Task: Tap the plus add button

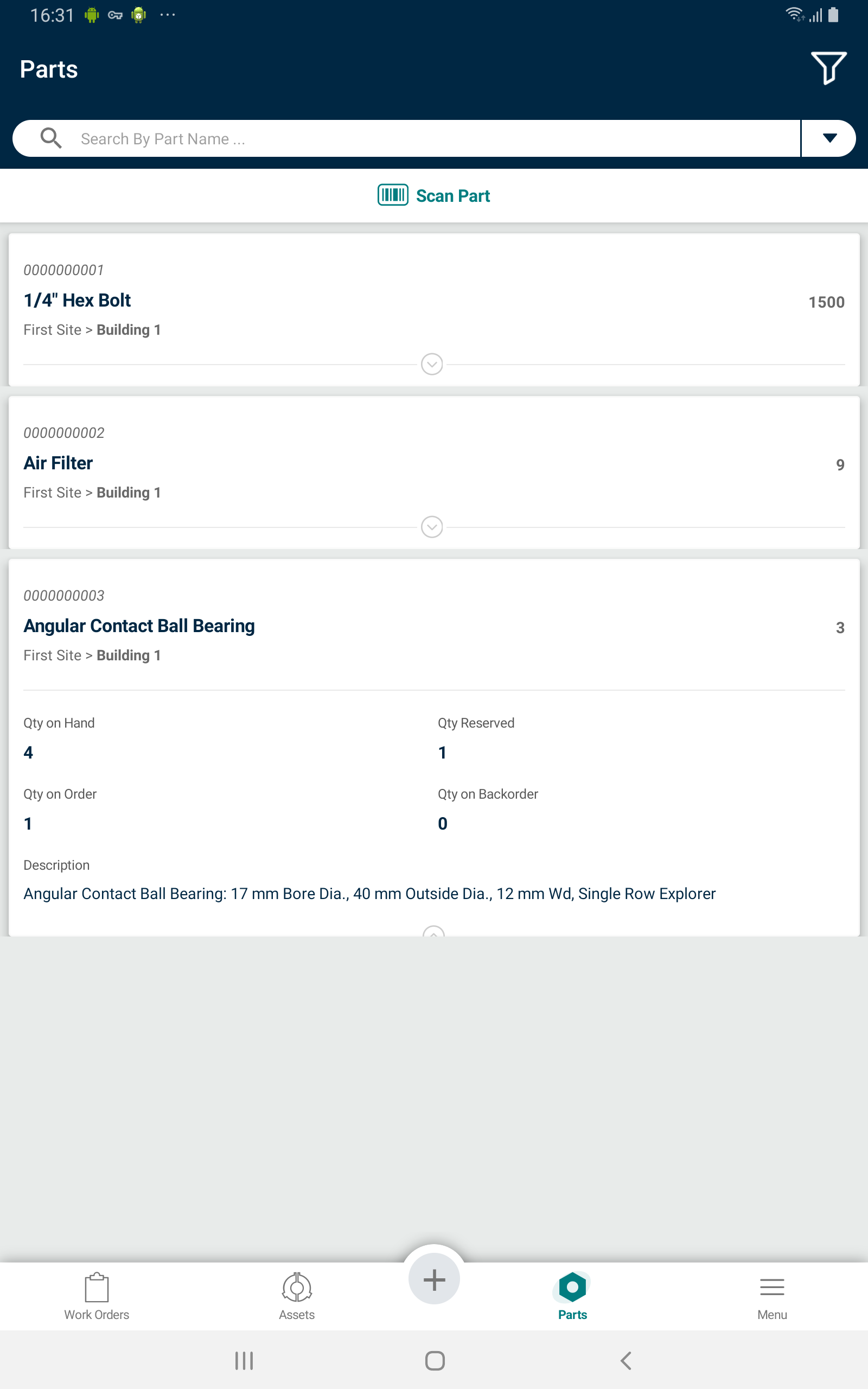Action: [x=434, y=1279]
